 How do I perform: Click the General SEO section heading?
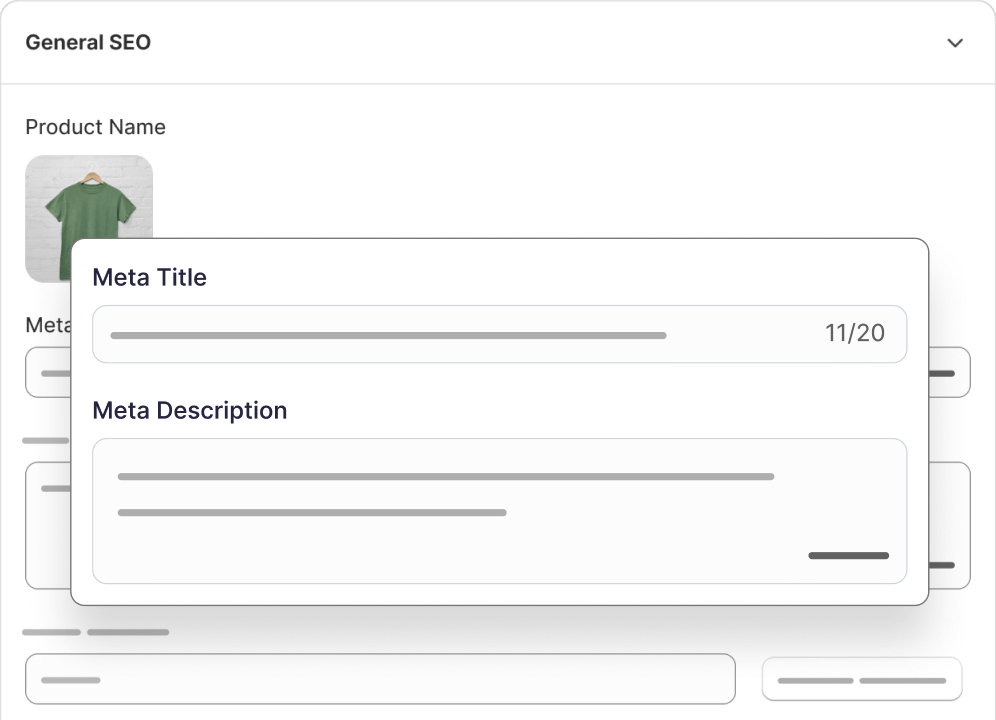[x=88, y=43]
